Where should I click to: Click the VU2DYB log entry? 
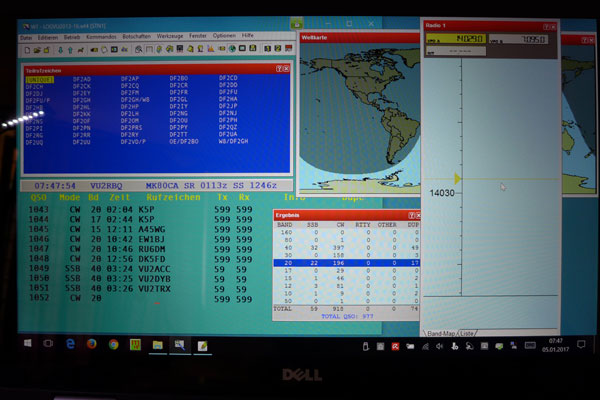[140, 279]
